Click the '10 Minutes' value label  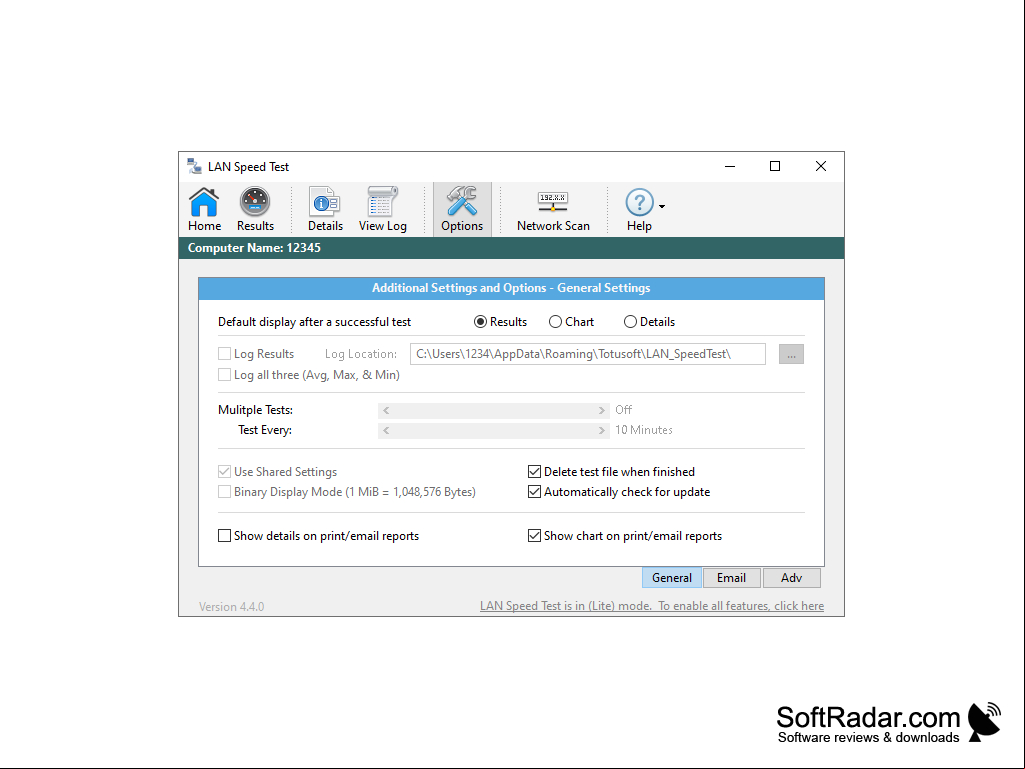coord(643,430)
